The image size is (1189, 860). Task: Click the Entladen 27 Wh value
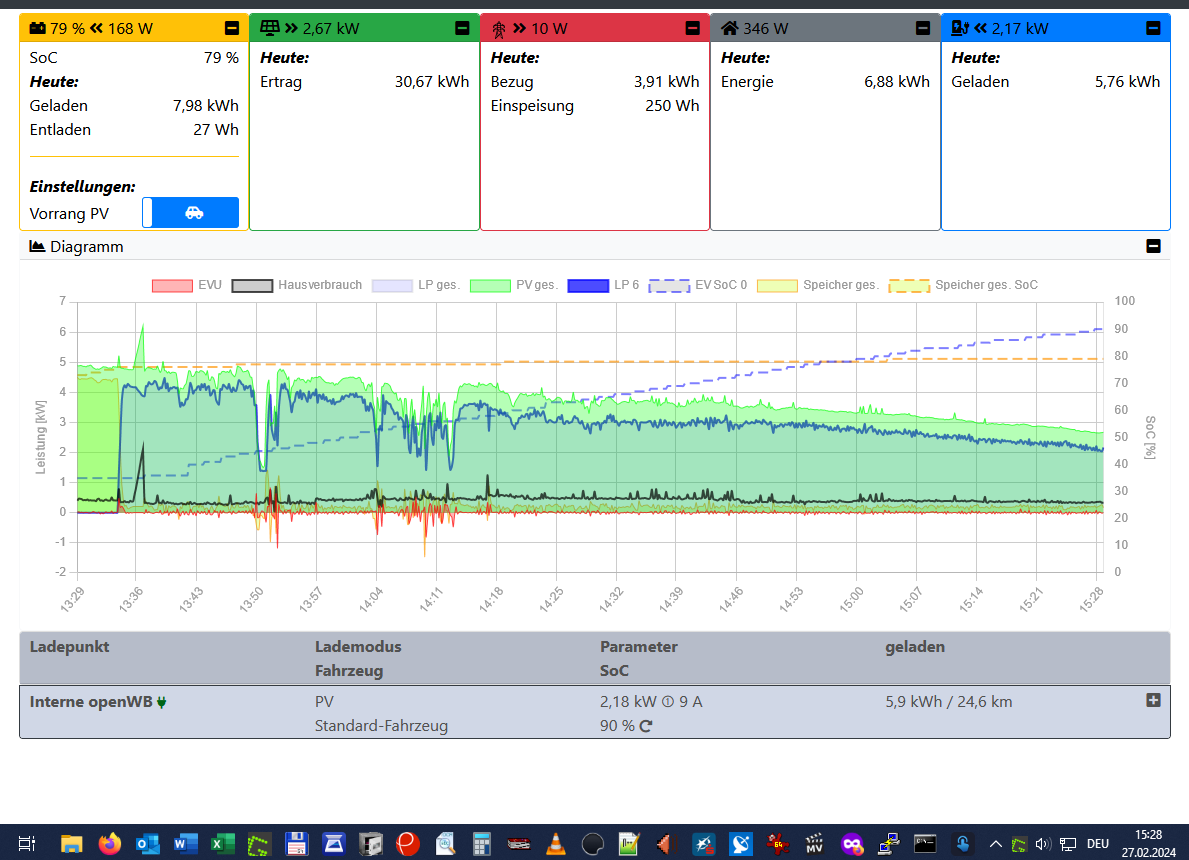(x=215, y=130)
